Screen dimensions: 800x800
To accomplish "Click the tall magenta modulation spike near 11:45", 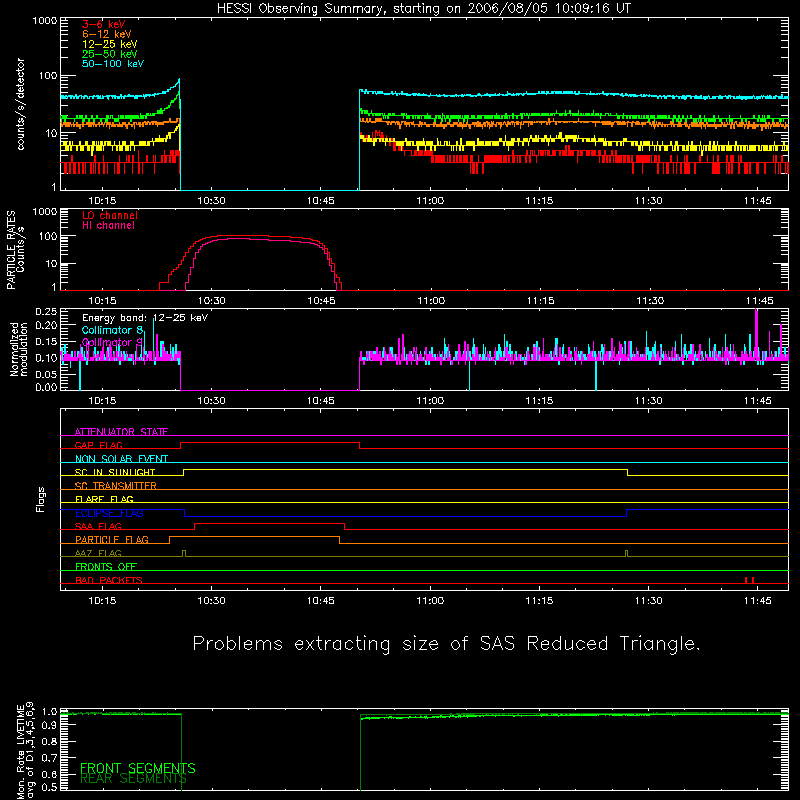I will [756, 332].
